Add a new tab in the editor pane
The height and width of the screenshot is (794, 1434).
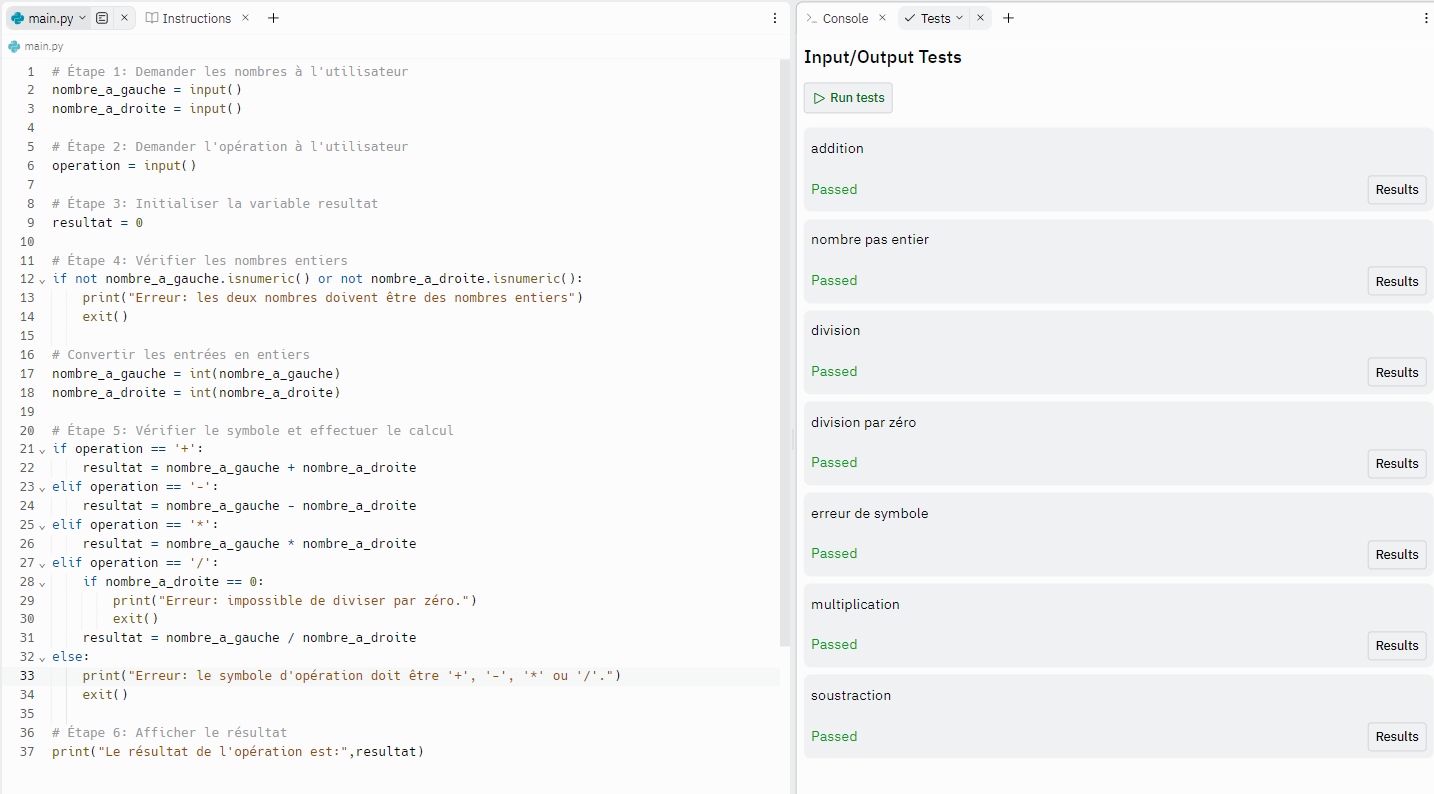(x=274, y=18)
